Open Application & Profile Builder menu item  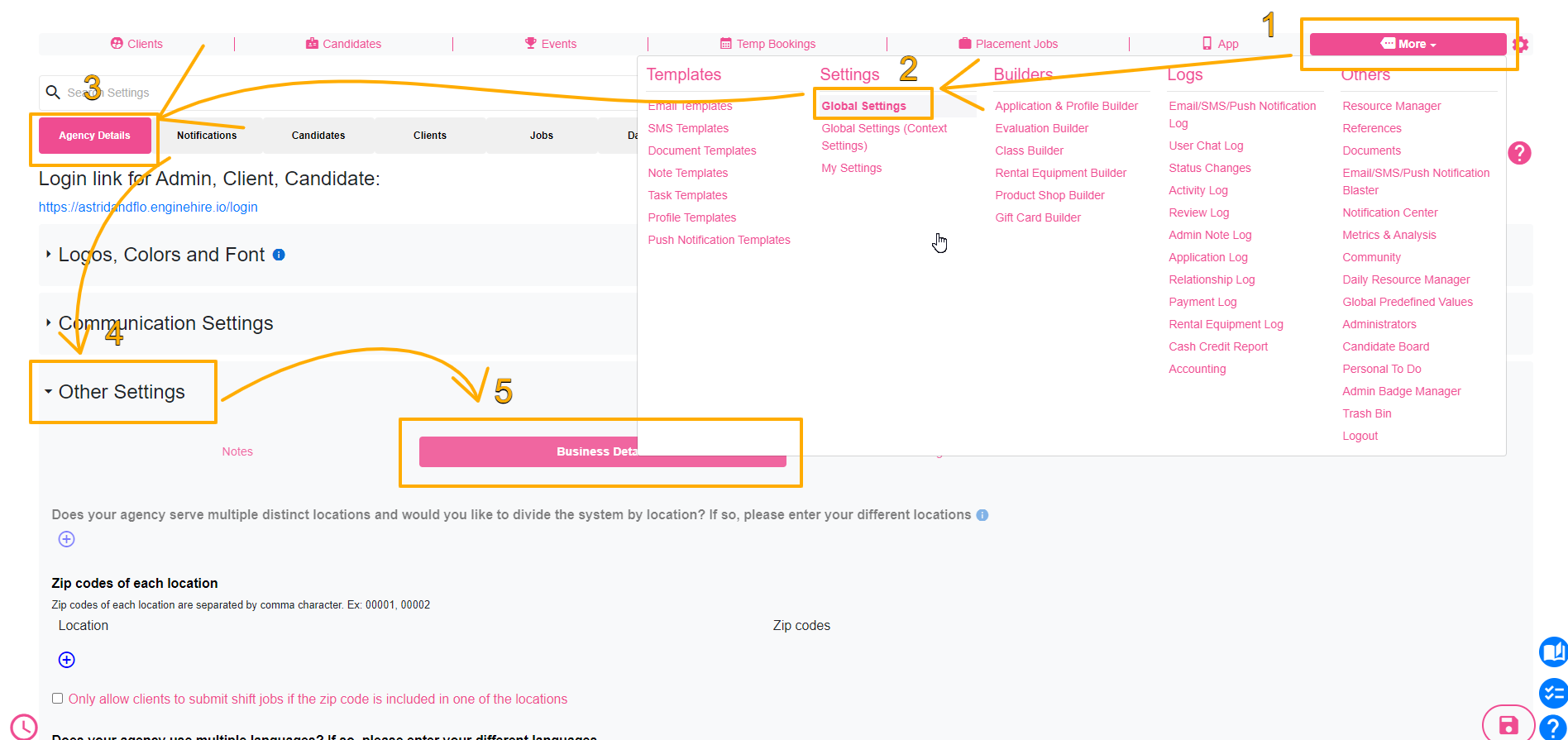coord(1066,106)
